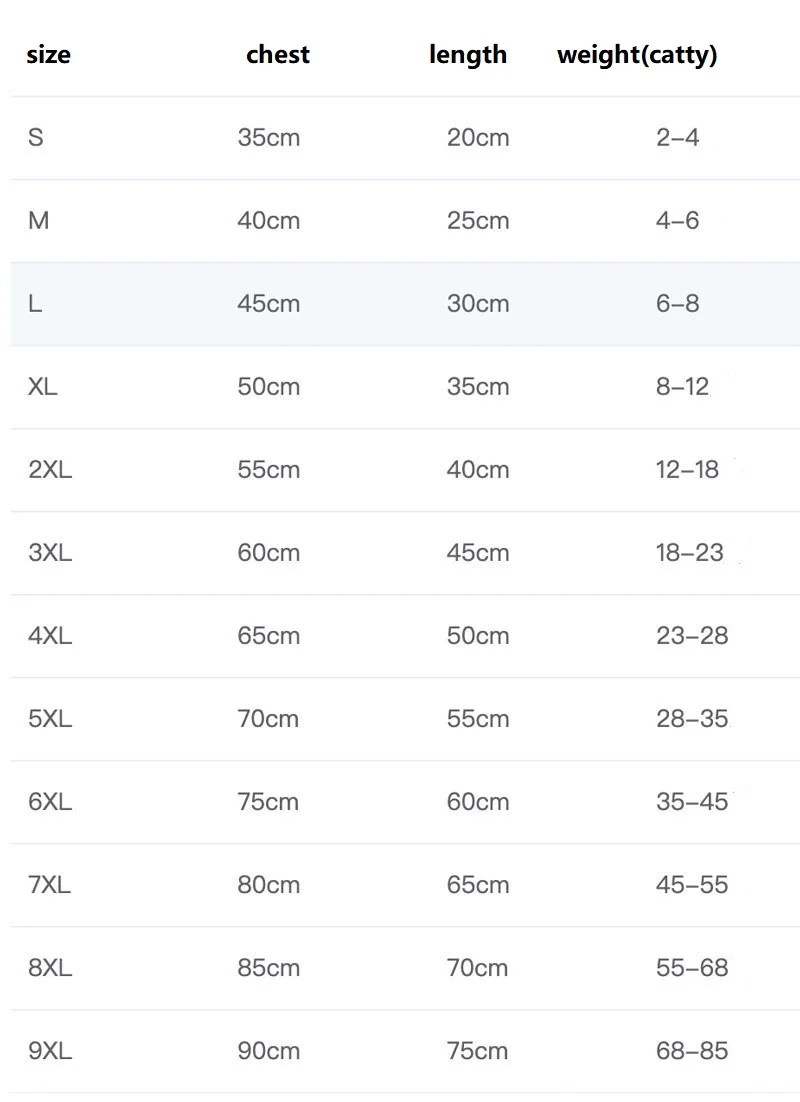Click chest value 85cm in the 8XL row
The height and width of the screenshot is (1102, 800).
268,968
